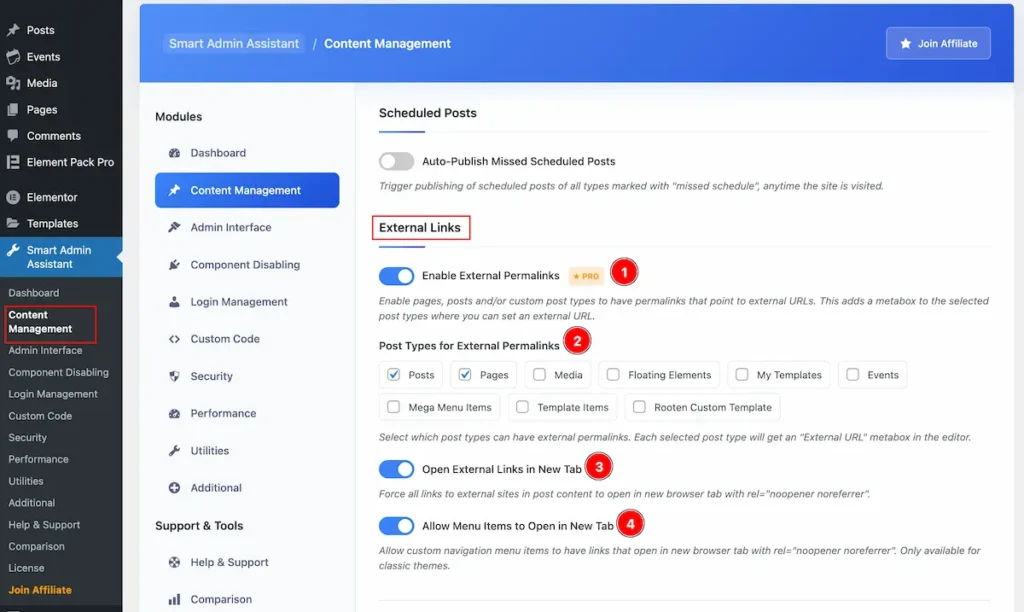Click the Media icon in WordPress sidebar

point(13,83)
